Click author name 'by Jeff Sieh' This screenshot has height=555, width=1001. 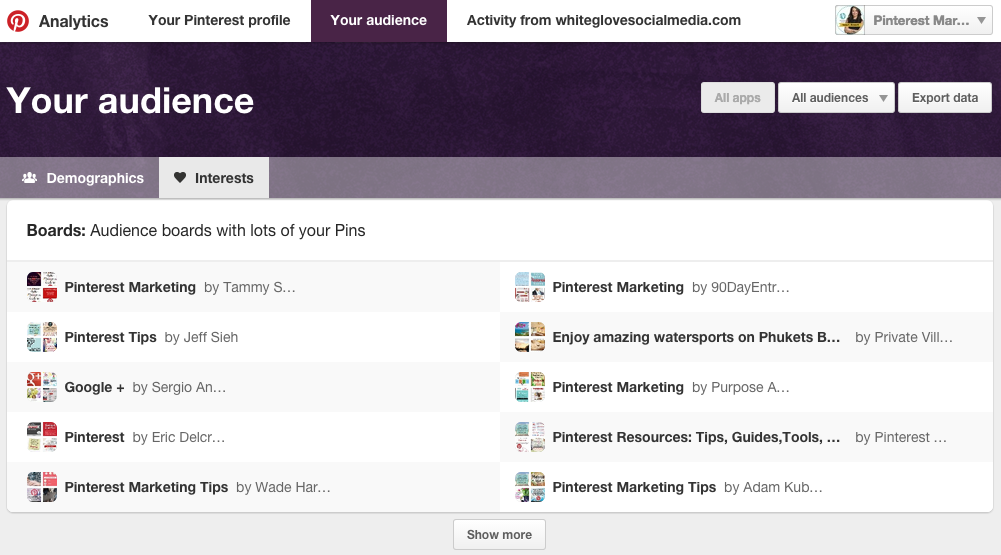[201, 337]
